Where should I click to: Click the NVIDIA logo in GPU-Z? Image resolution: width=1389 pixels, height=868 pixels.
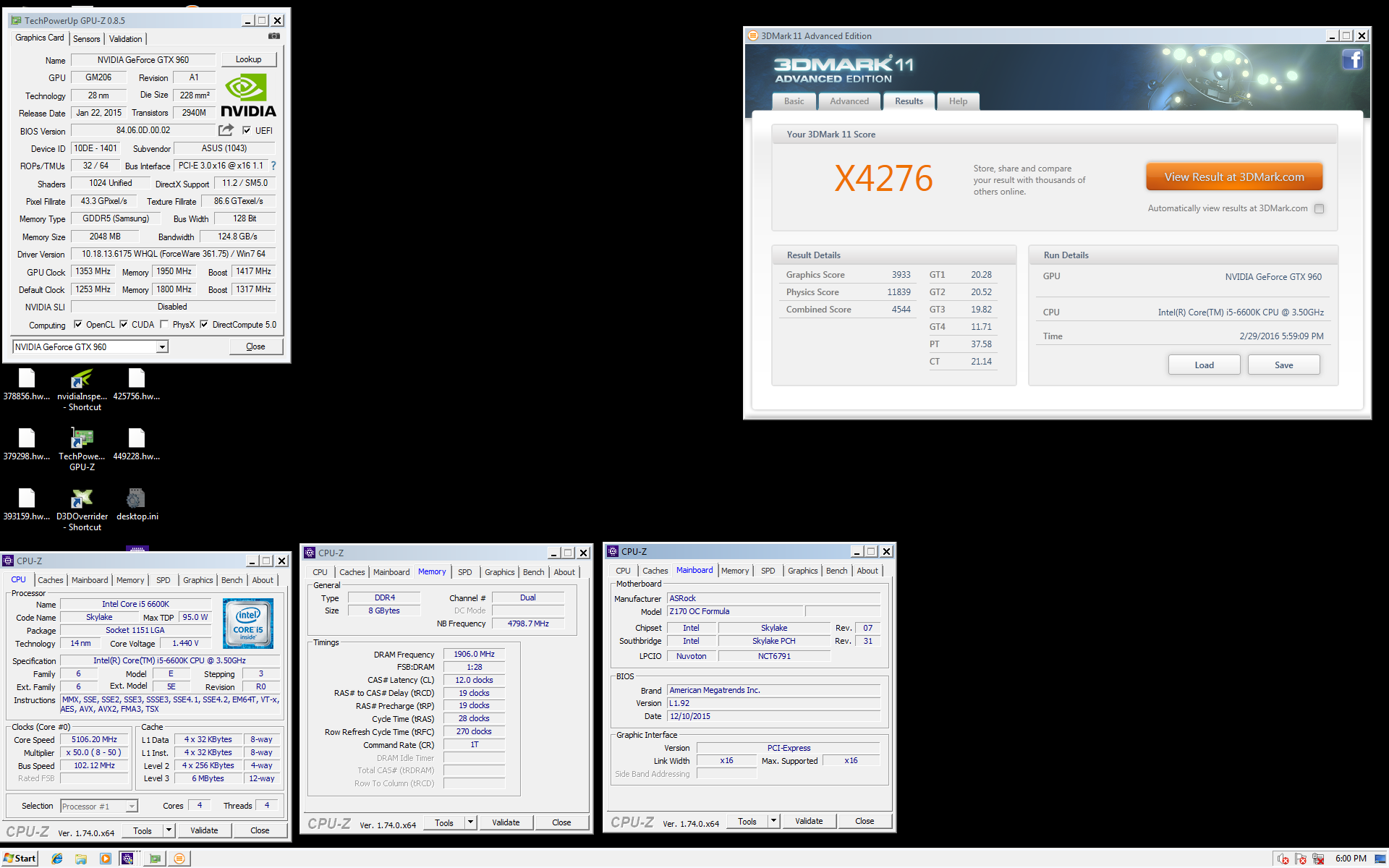pos(248,95)
